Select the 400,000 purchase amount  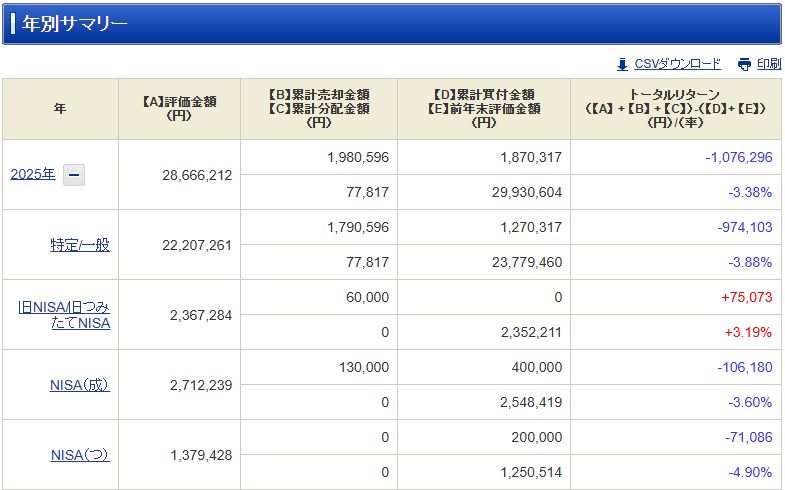(x=537, y=367)
